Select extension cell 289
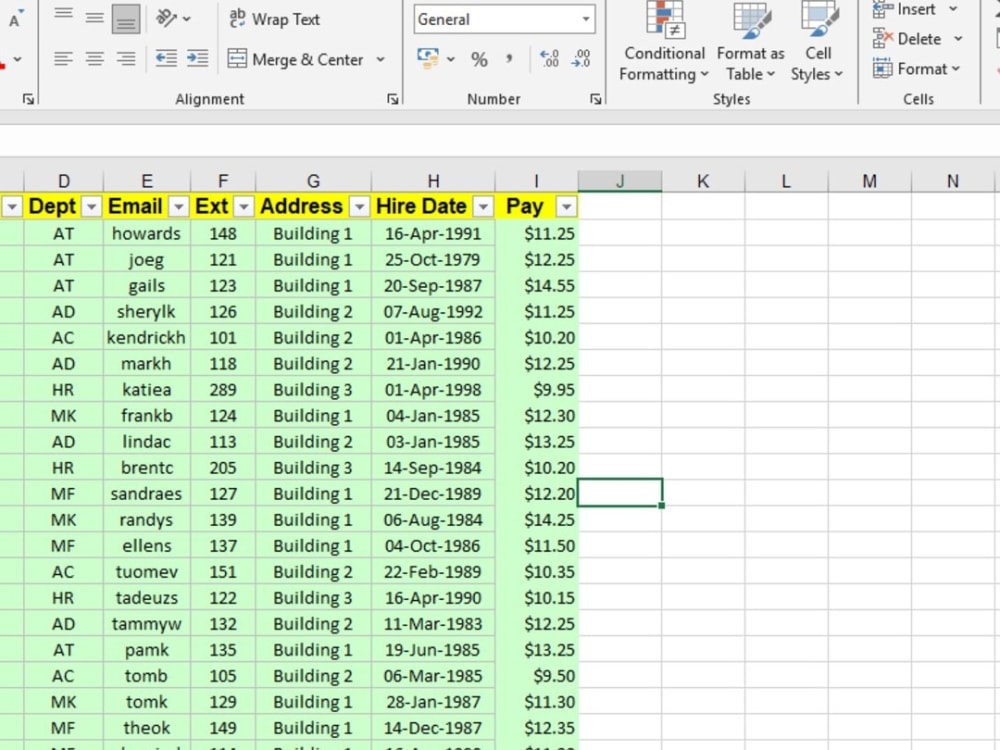The width and height of the screenshot is (1000, 750). click(223, 390)
